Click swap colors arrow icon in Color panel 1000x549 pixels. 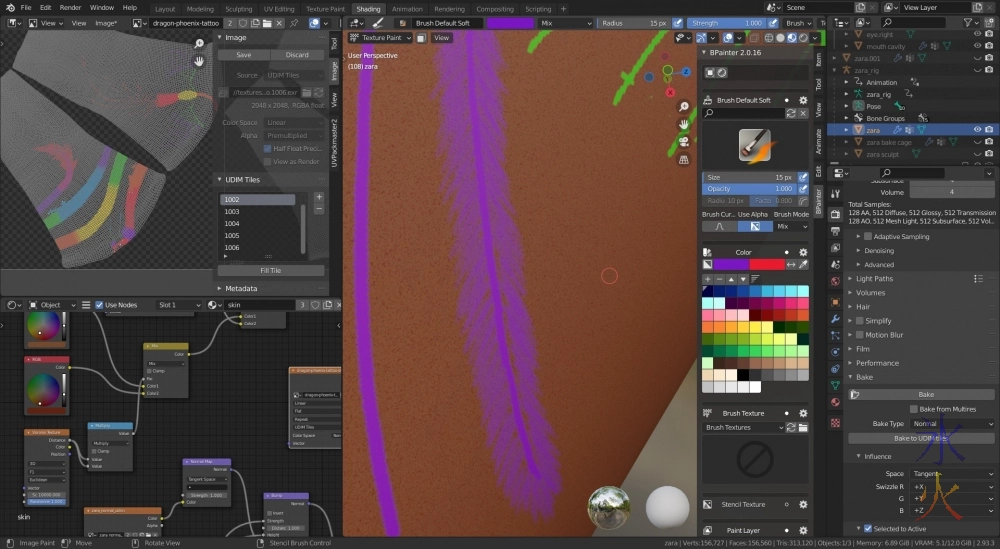coord(791,264)
